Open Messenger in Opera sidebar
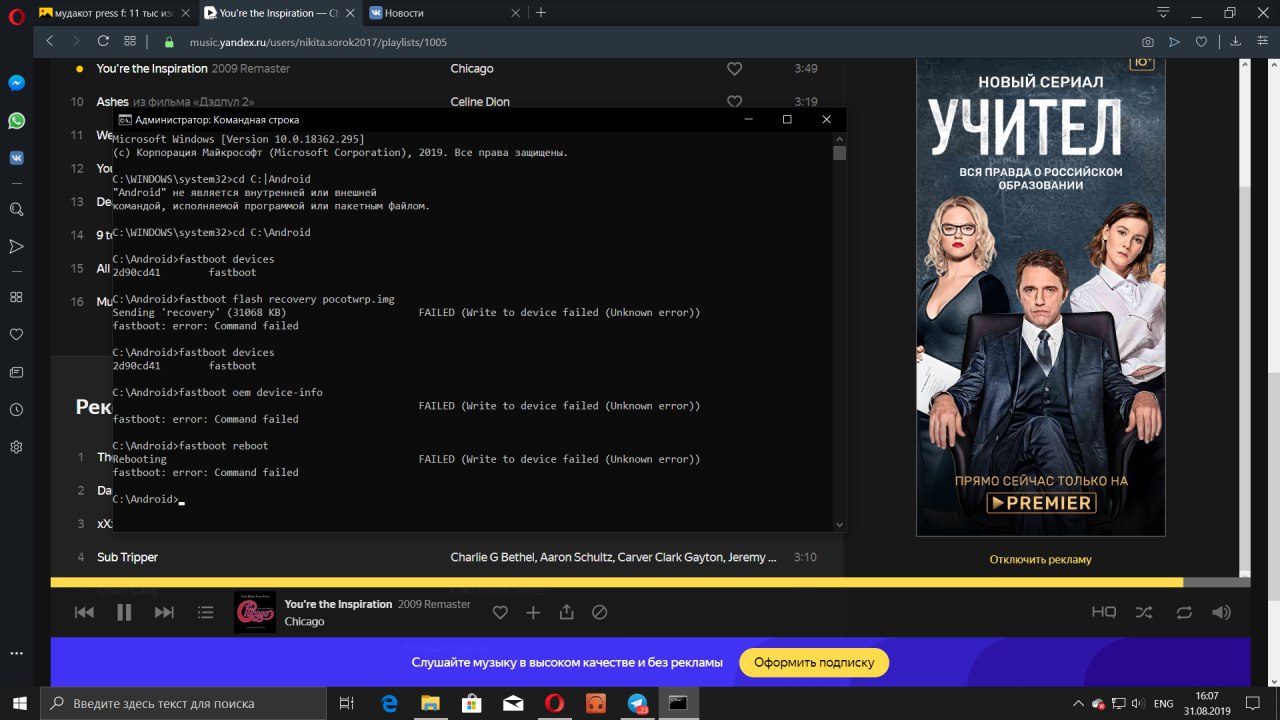This screenshot has height=720, width=1280. 16,84
